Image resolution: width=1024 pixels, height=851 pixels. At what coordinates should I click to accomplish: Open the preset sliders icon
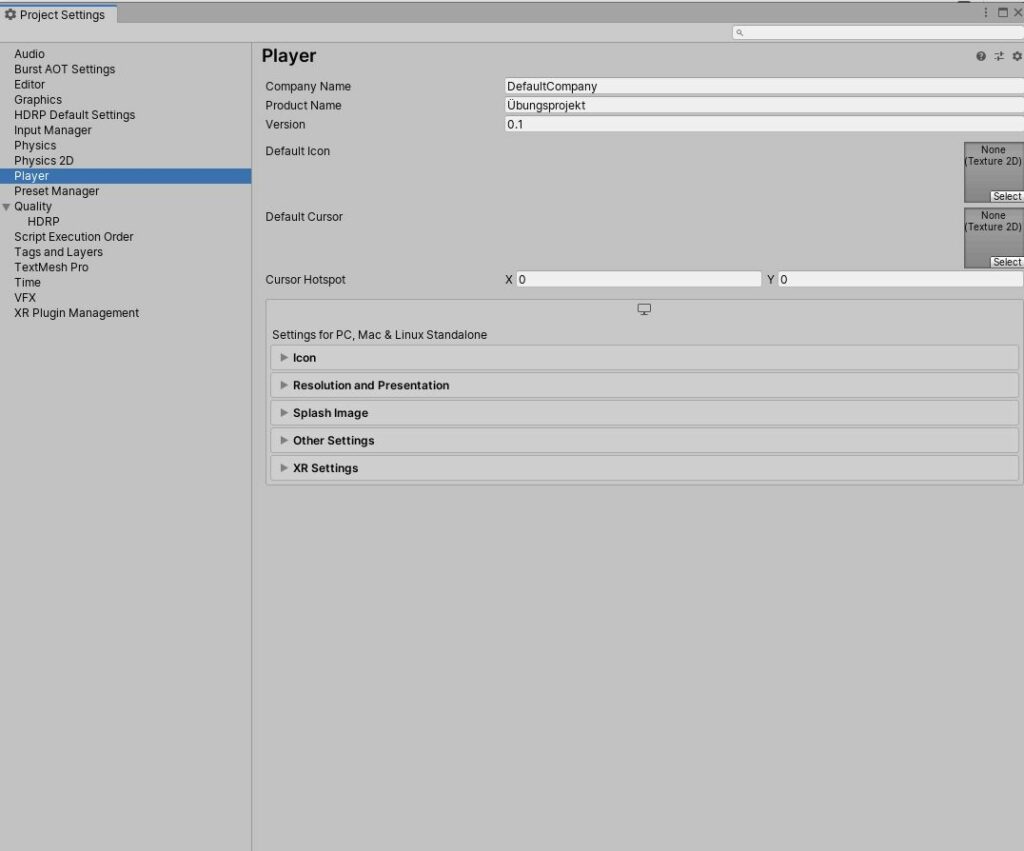pyautogui.click(x=999, y=57)
